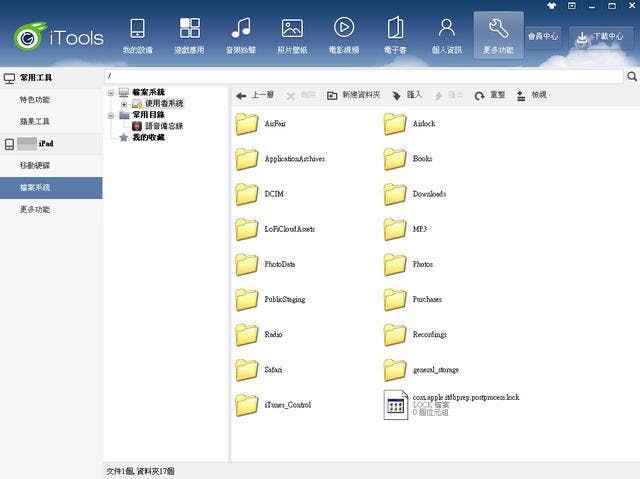Image resolution: width=640 pixels, height=479 pixels.
Task: Open the 照片壁紙 photos section
Action: click(292, 34)
